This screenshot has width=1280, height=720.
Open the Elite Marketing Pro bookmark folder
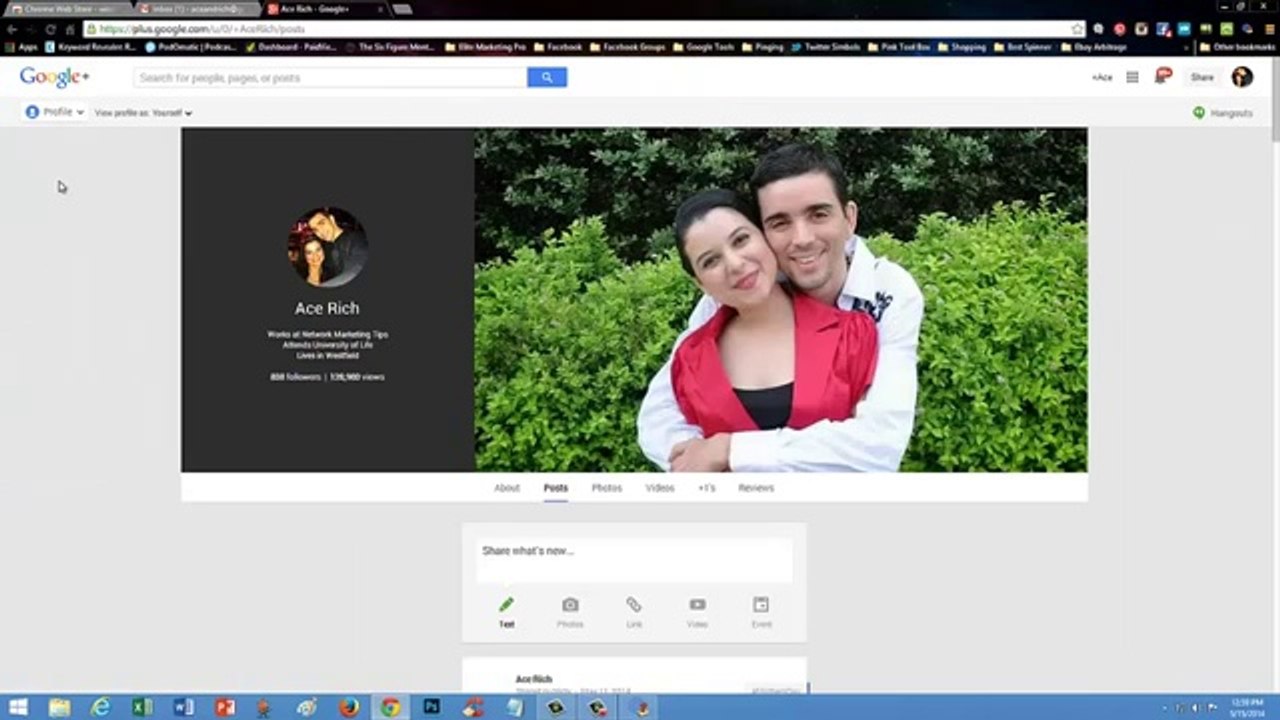(485, 47)
